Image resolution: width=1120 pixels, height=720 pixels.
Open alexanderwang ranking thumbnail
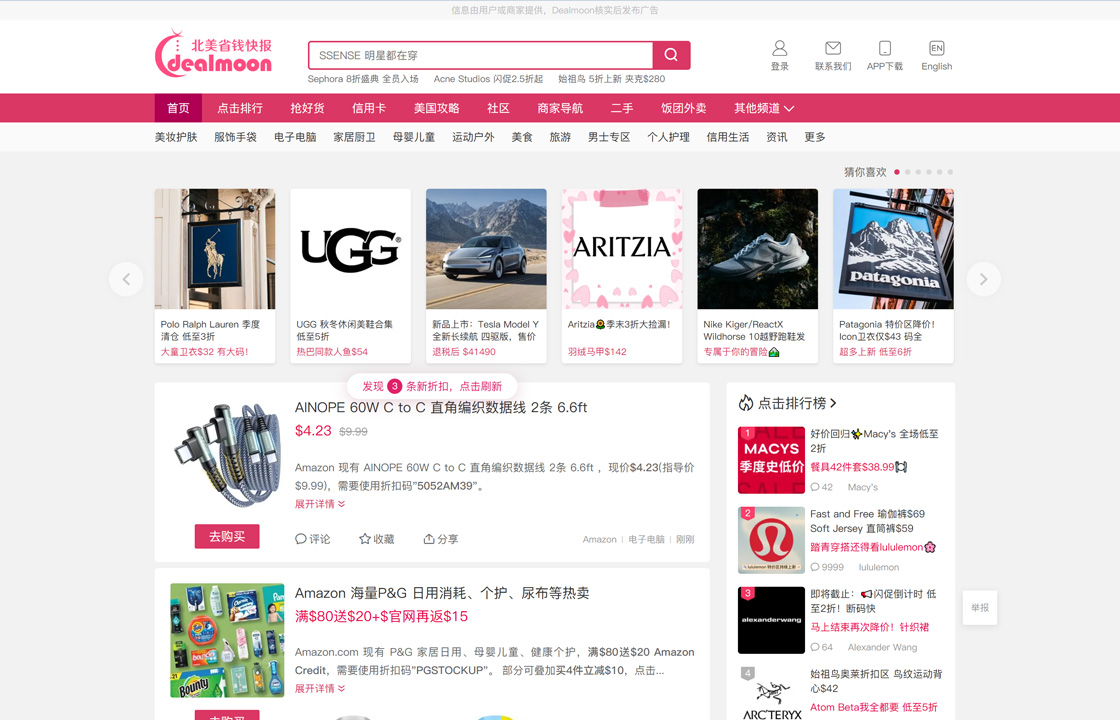pyautogui.click(x=771, y=620)
